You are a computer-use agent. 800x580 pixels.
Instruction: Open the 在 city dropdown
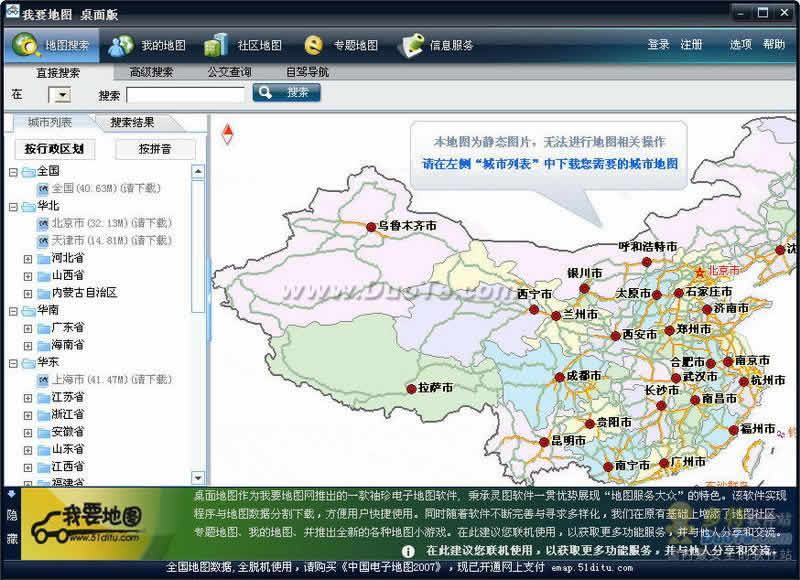coord(63,95)
